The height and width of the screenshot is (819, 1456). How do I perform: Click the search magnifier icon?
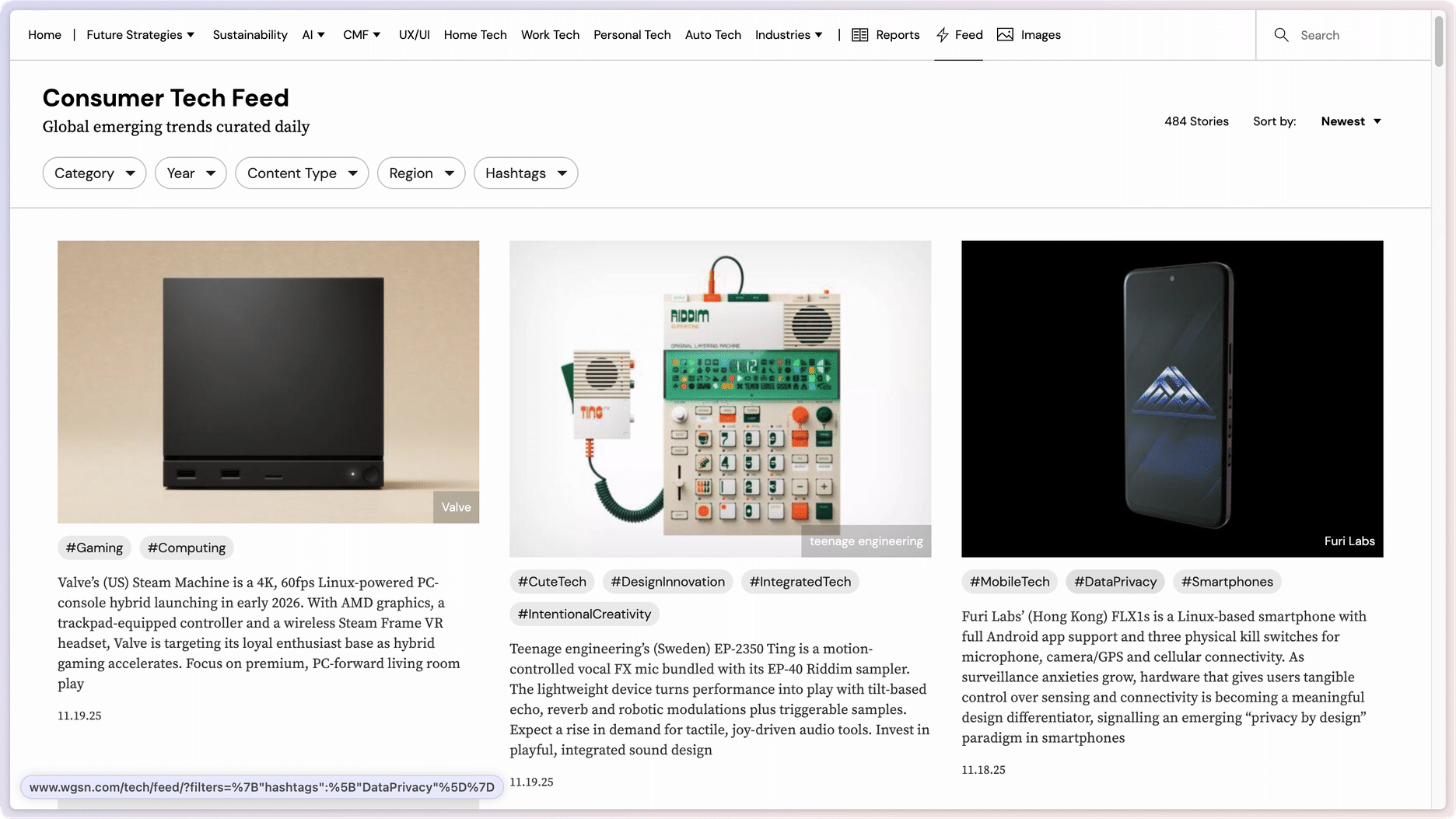click(1281, 35)
